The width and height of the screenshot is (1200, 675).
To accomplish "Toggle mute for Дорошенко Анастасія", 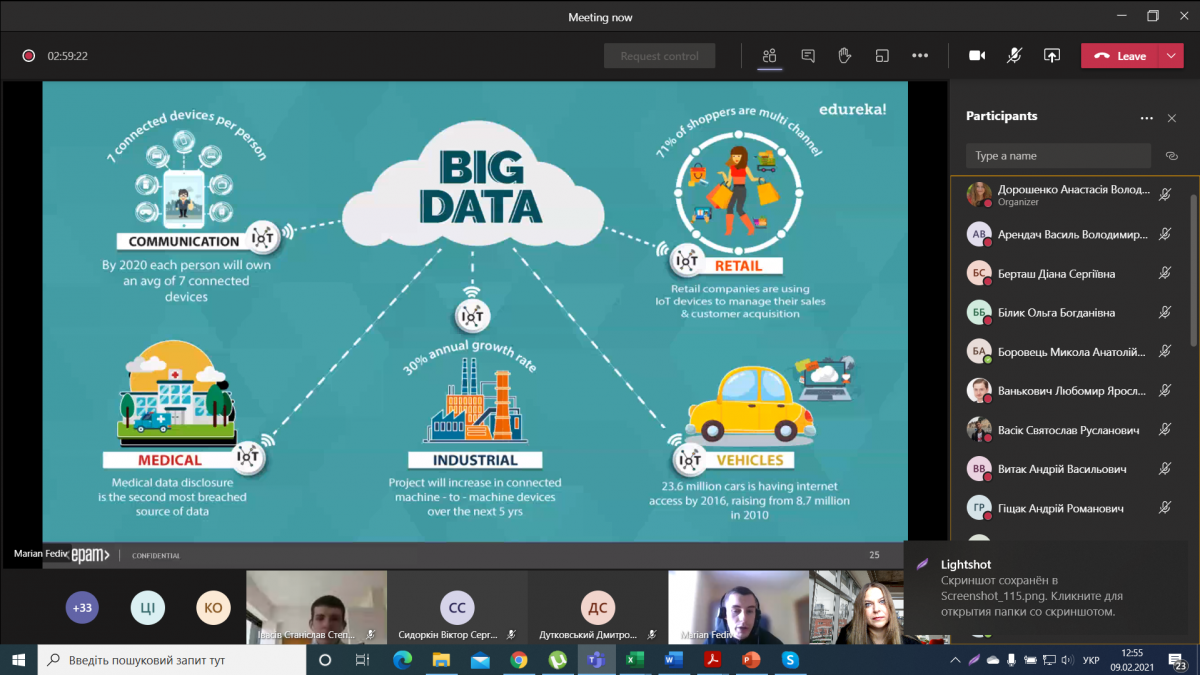I will [1165, 195].
